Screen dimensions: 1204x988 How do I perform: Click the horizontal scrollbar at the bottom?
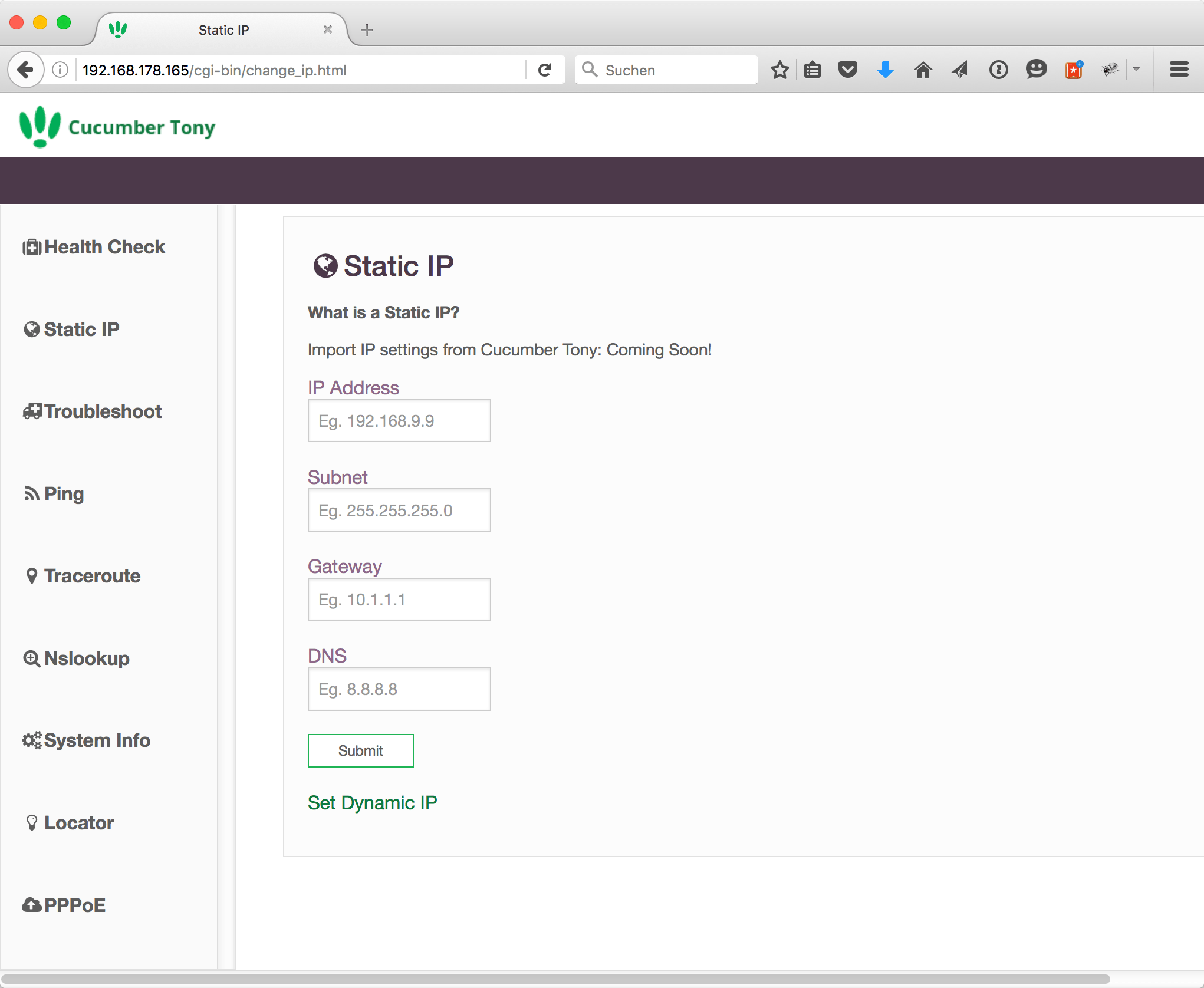tap(555, 979)
